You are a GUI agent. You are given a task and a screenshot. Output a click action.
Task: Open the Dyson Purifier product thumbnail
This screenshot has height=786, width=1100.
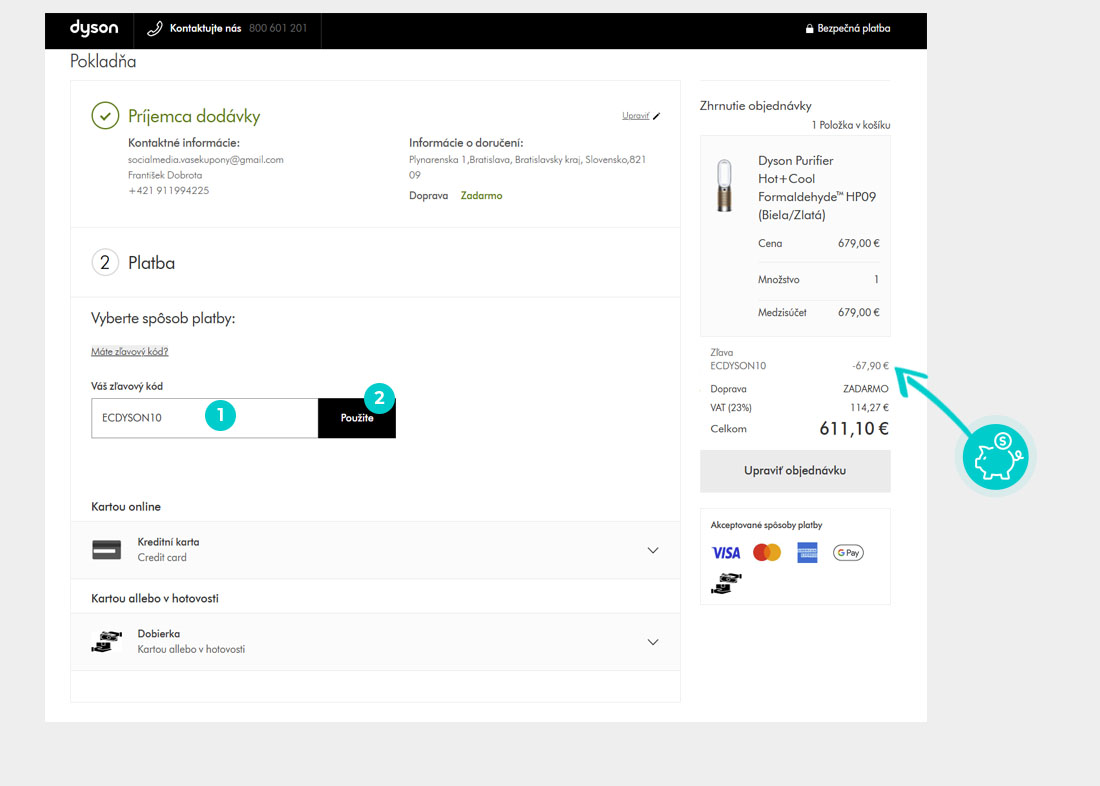[x=724, y=185]
